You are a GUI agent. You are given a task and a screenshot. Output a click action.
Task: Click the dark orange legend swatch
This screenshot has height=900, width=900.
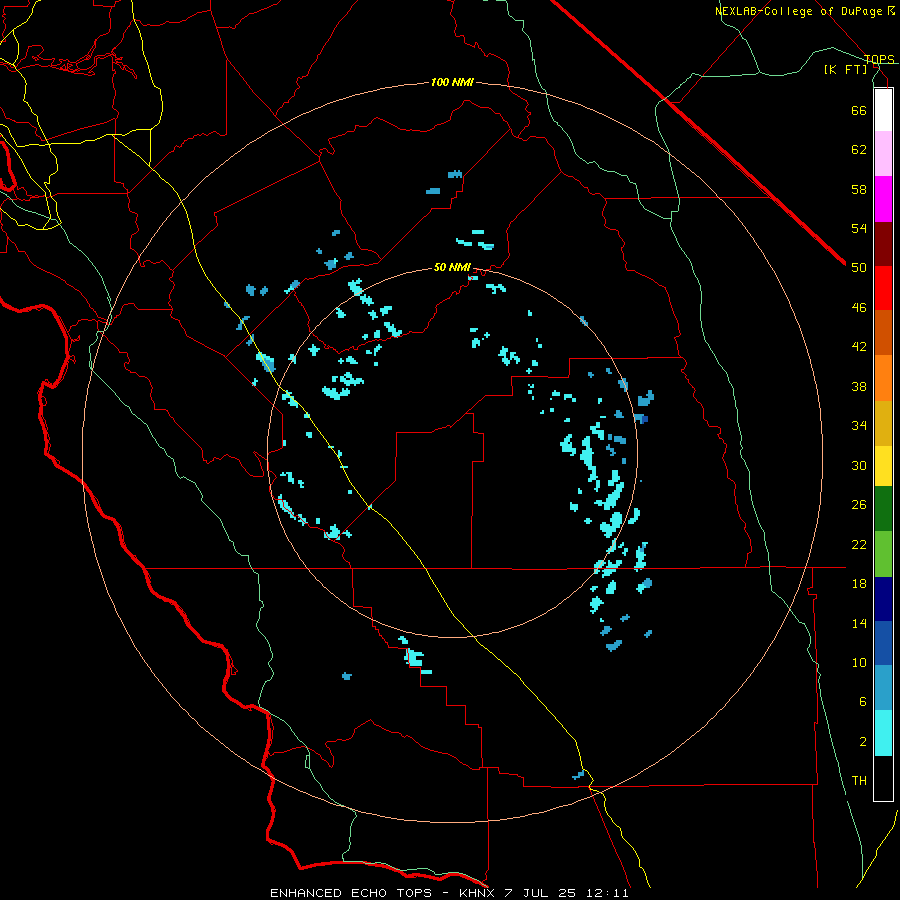tap(883, 332)
